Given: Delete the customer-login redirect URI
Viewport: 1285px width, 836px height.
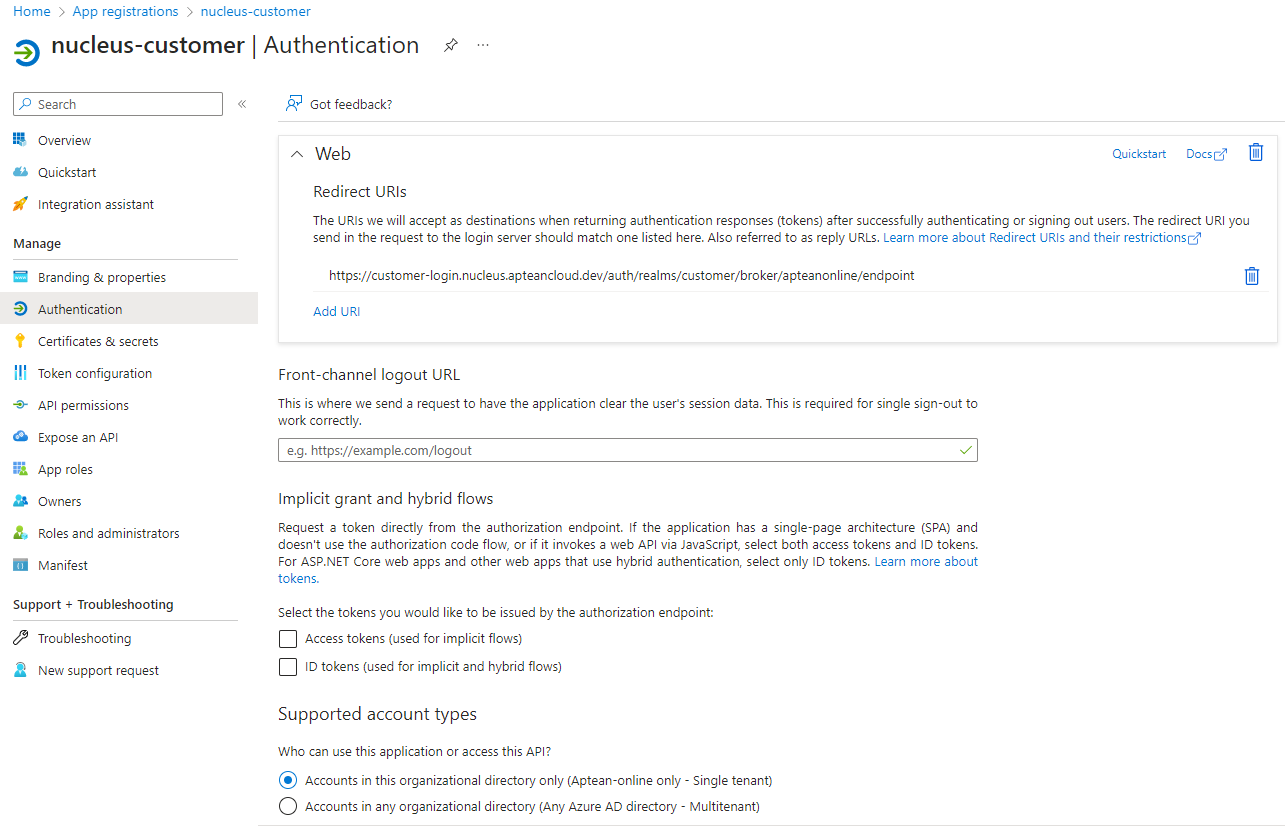Looking at the screenshot, I should pos(1251,276).
